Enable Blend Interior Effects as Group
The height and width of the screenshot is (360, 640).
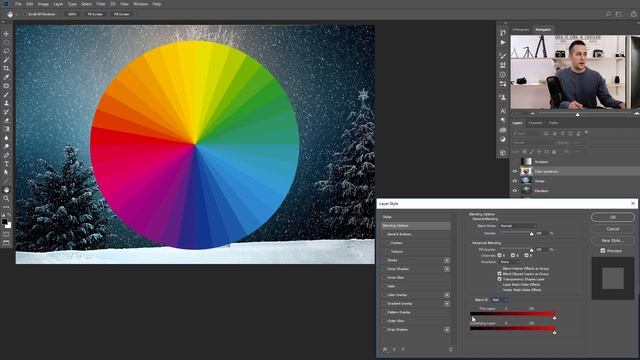[x=499, y=269]
